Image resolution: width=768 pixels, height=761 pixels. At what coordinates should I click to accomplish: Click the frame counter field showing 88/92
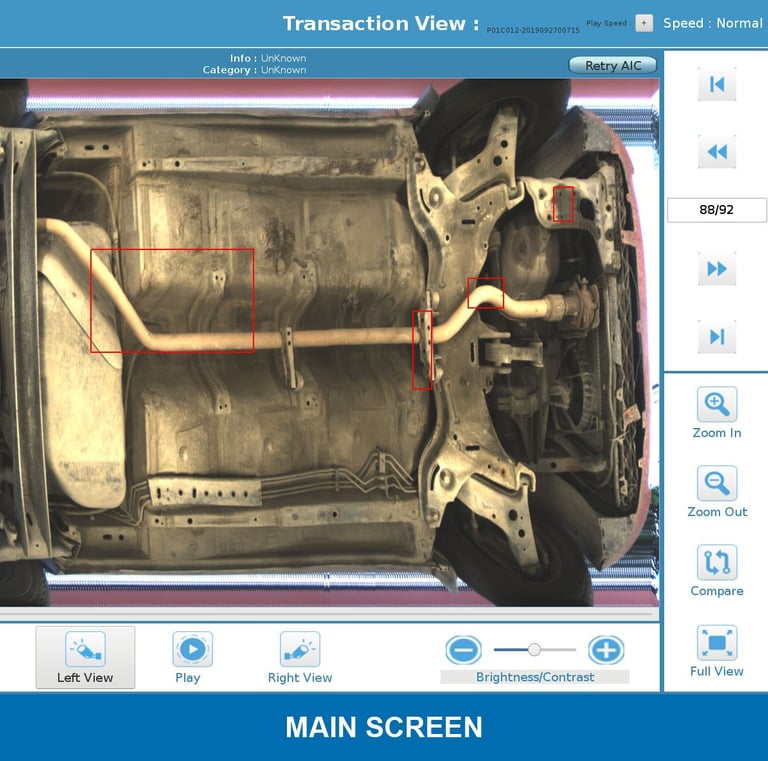[717, 210]
